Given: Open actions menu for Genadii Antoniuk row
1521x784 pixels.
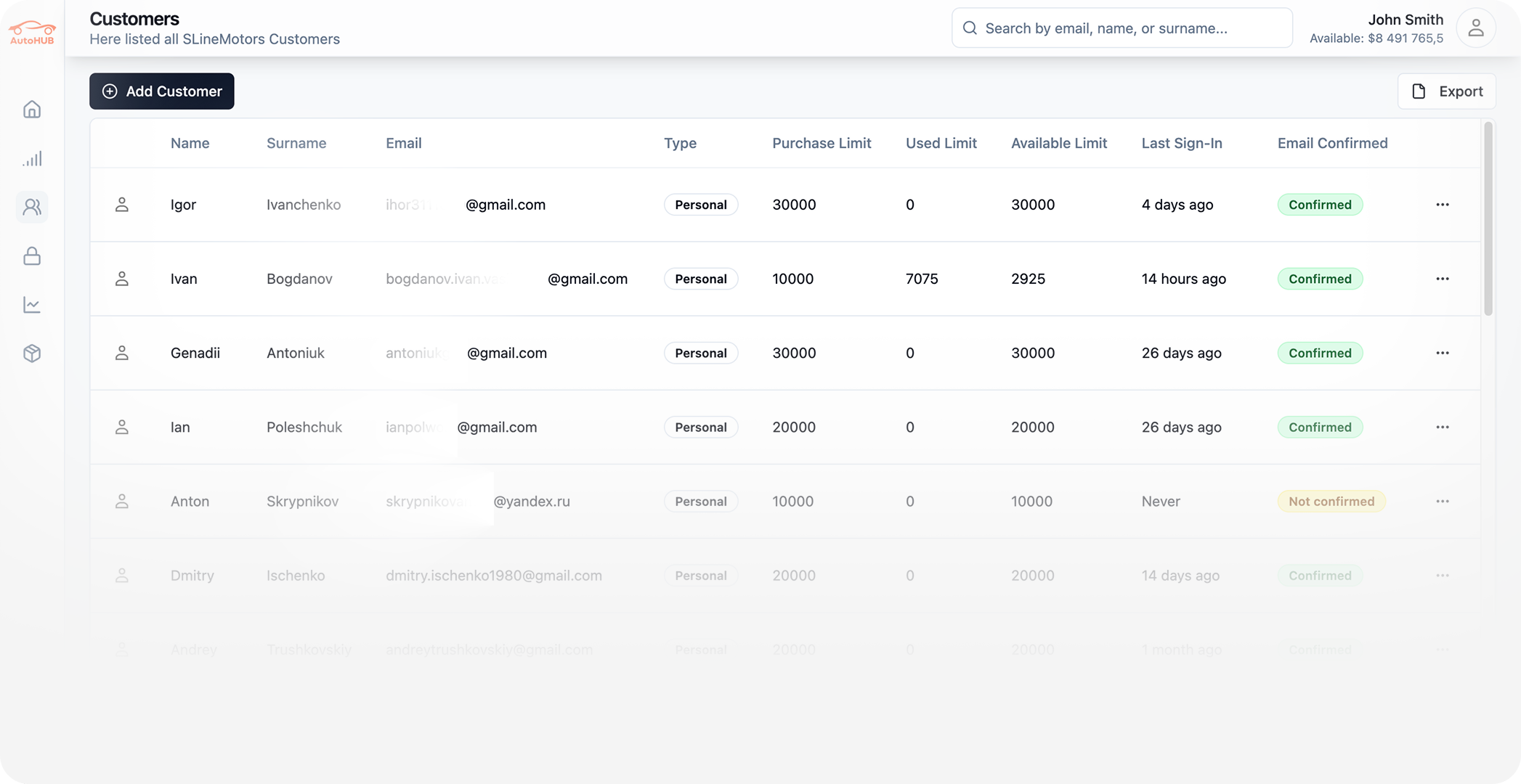Looking at the screenshot, I should coord(1443,353).
